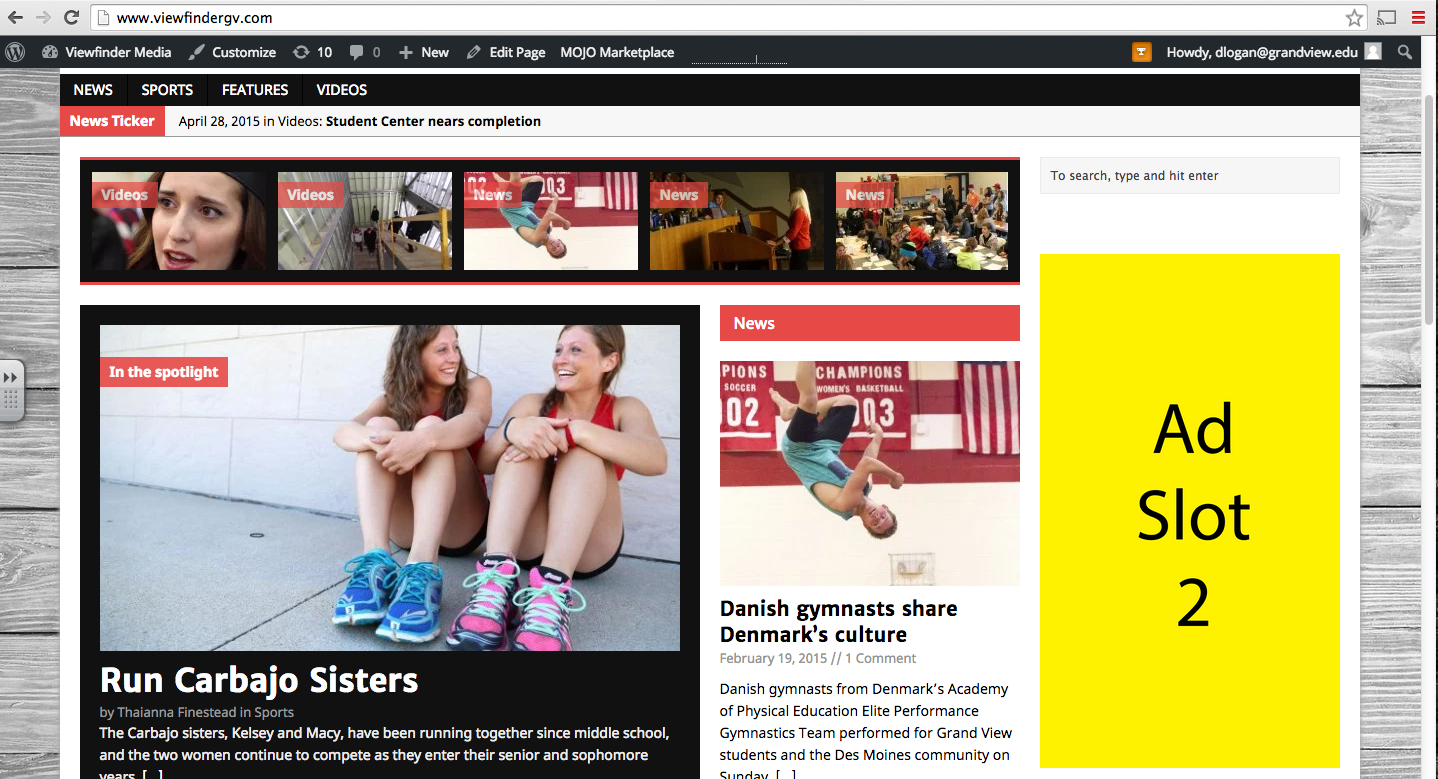
Task: Click the Edit Page button
Action: [506, 52]
